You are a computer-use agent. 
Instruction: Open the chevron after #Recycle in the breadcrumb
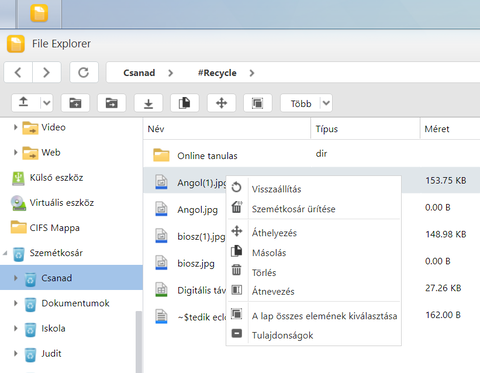click(252, 73)
